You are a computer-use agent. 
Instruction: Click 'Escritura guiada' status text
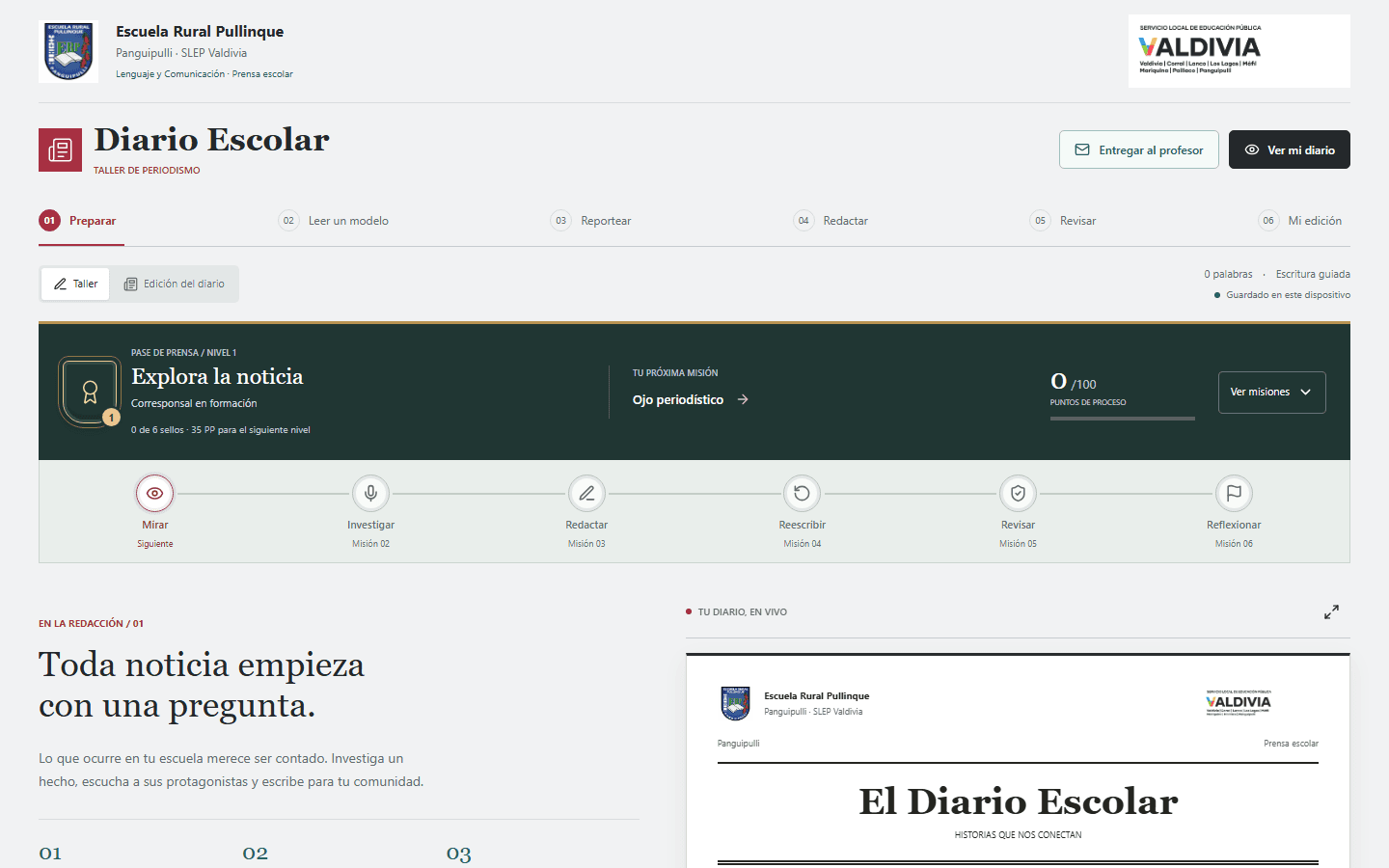pos(1313,274)
